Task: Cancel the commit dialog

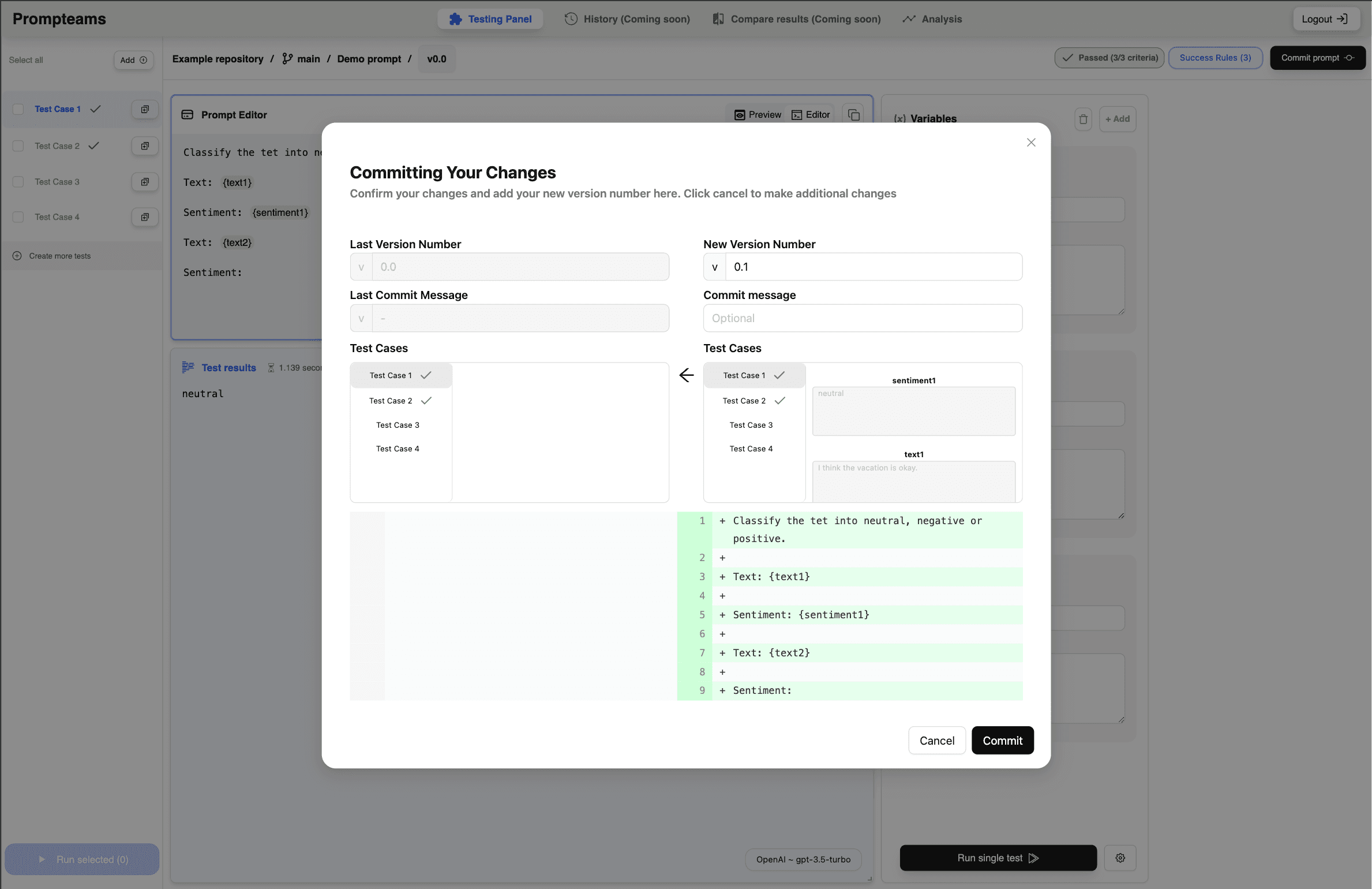Action: tap(936, 740)
